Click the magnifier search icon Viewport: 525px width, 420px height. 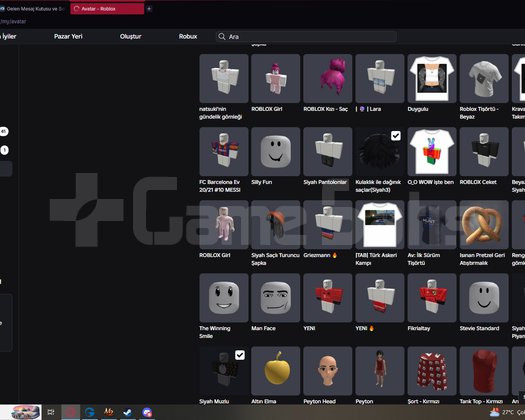(222, 37)
